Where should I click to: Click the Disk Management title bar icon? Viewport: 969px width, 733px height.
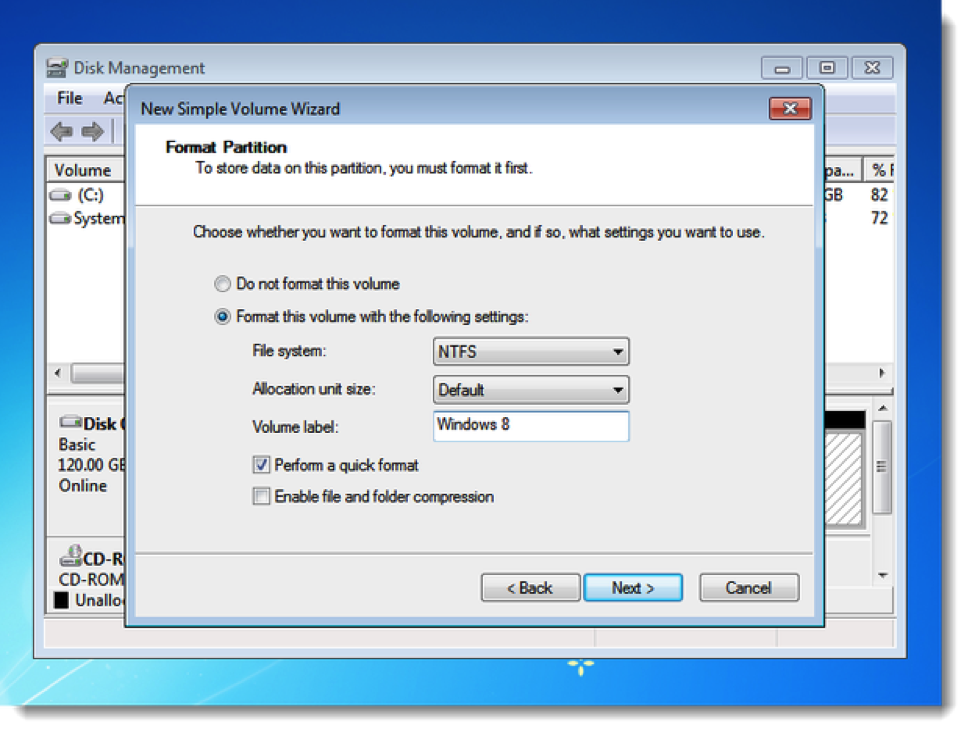point(57,67)
